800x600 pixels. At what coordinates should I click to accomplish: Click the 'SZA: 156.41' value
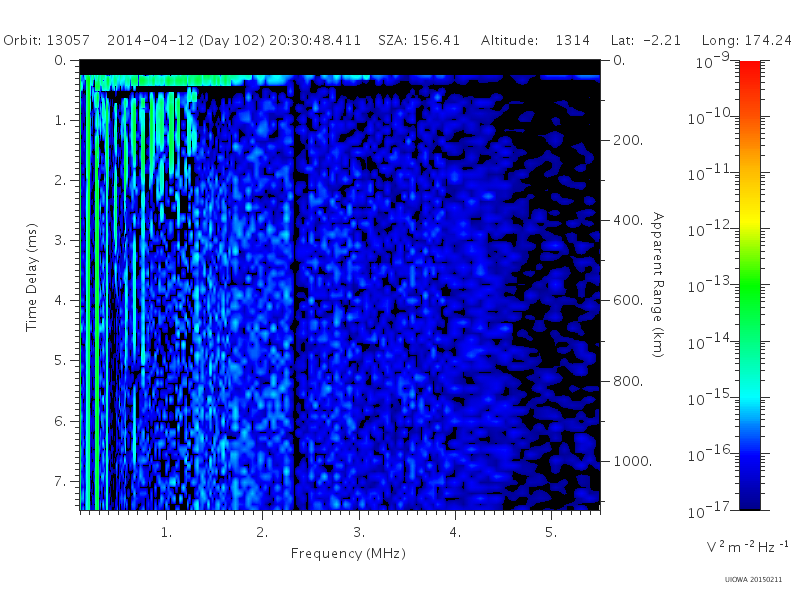point(419,40)
